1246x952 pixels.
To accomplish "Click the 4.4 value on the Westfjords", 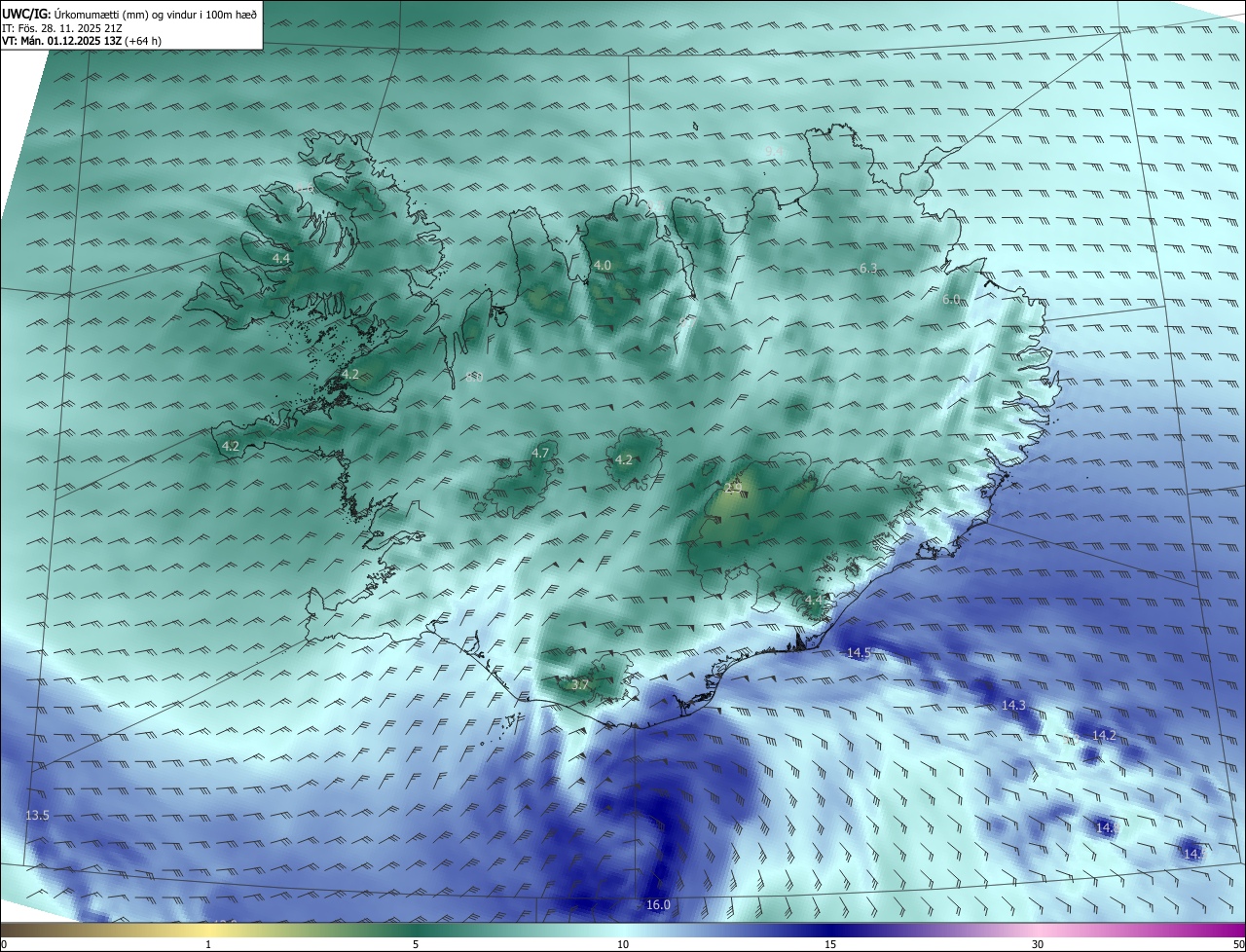I will tap(280, 259).
